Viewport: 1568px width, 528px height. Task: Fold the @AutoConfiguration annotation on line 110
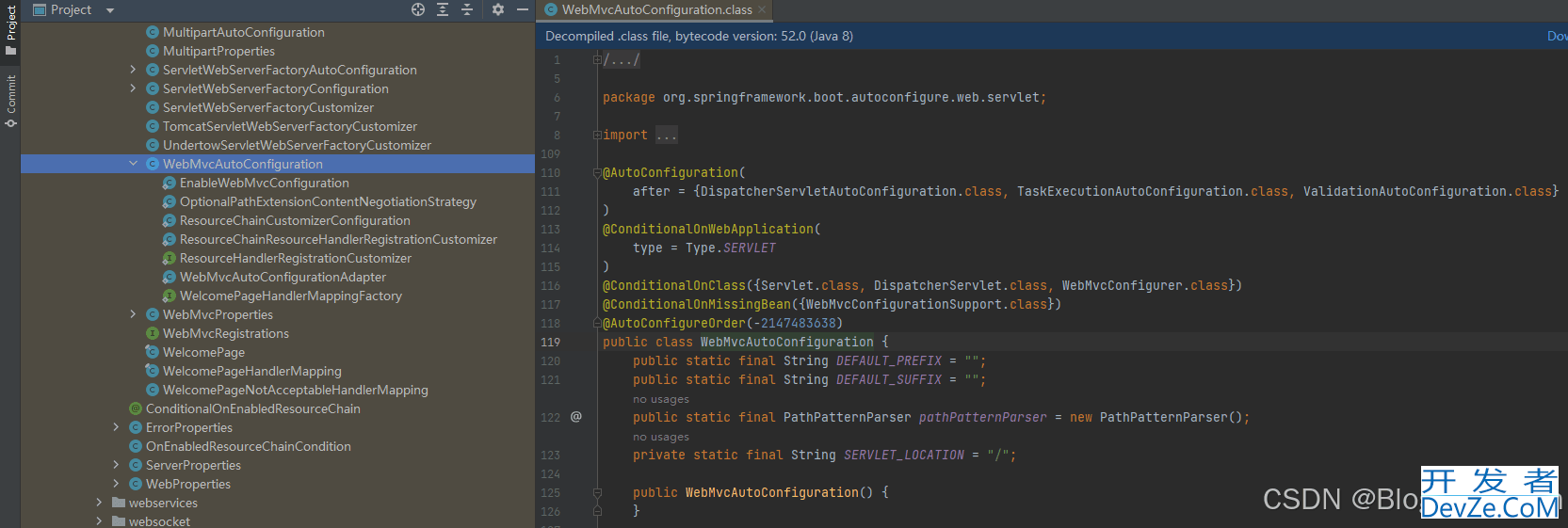pos(597,172)
